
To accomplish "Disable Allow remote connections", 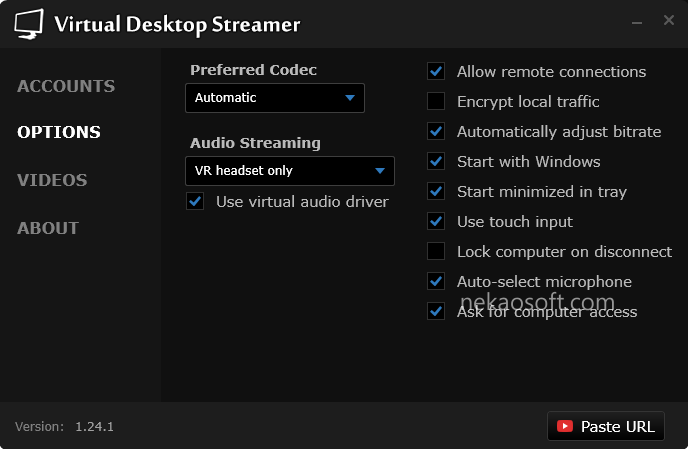I will (436, 71).
